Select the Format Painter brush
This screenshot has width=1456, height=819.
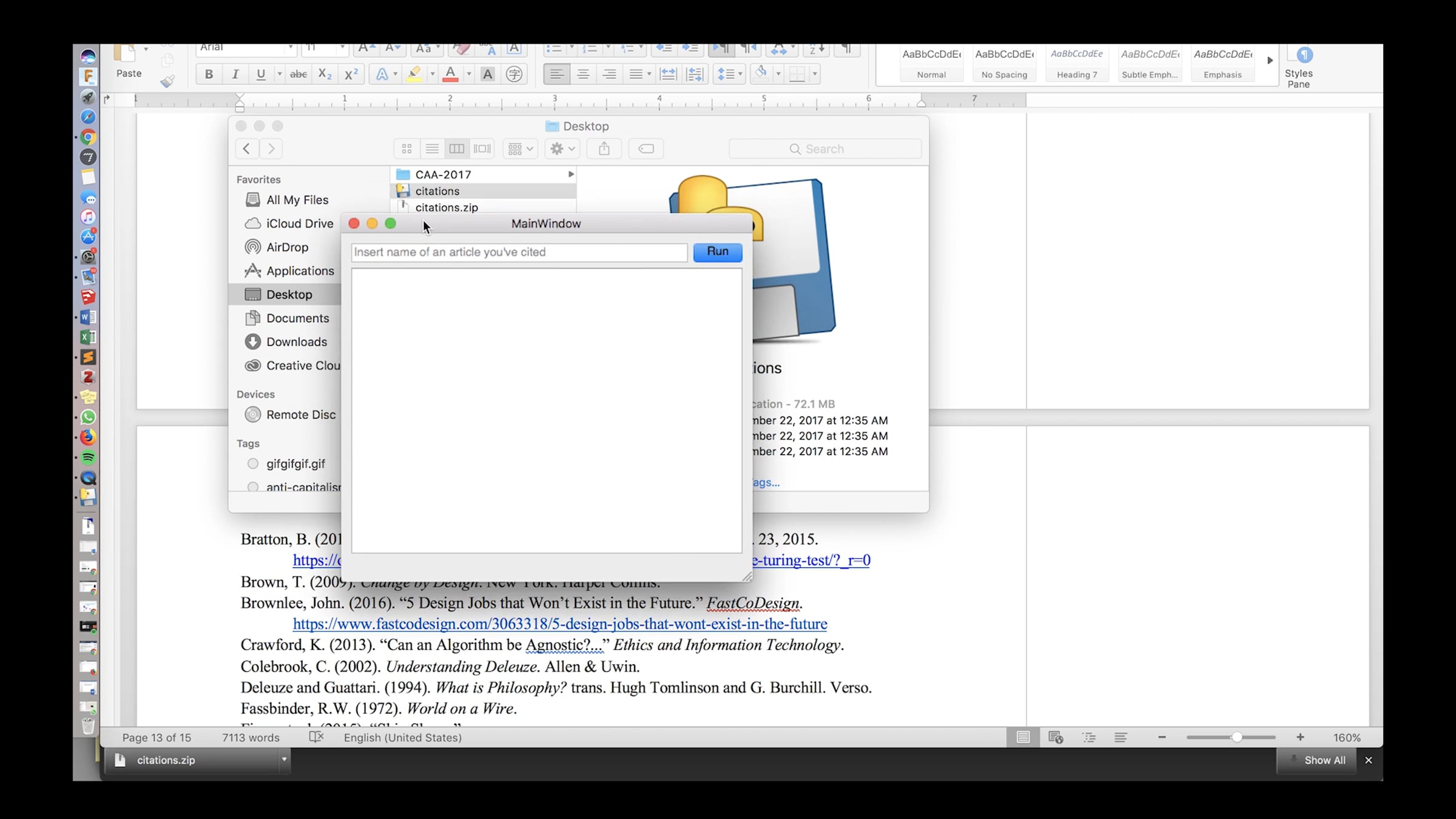pos(167,81)
